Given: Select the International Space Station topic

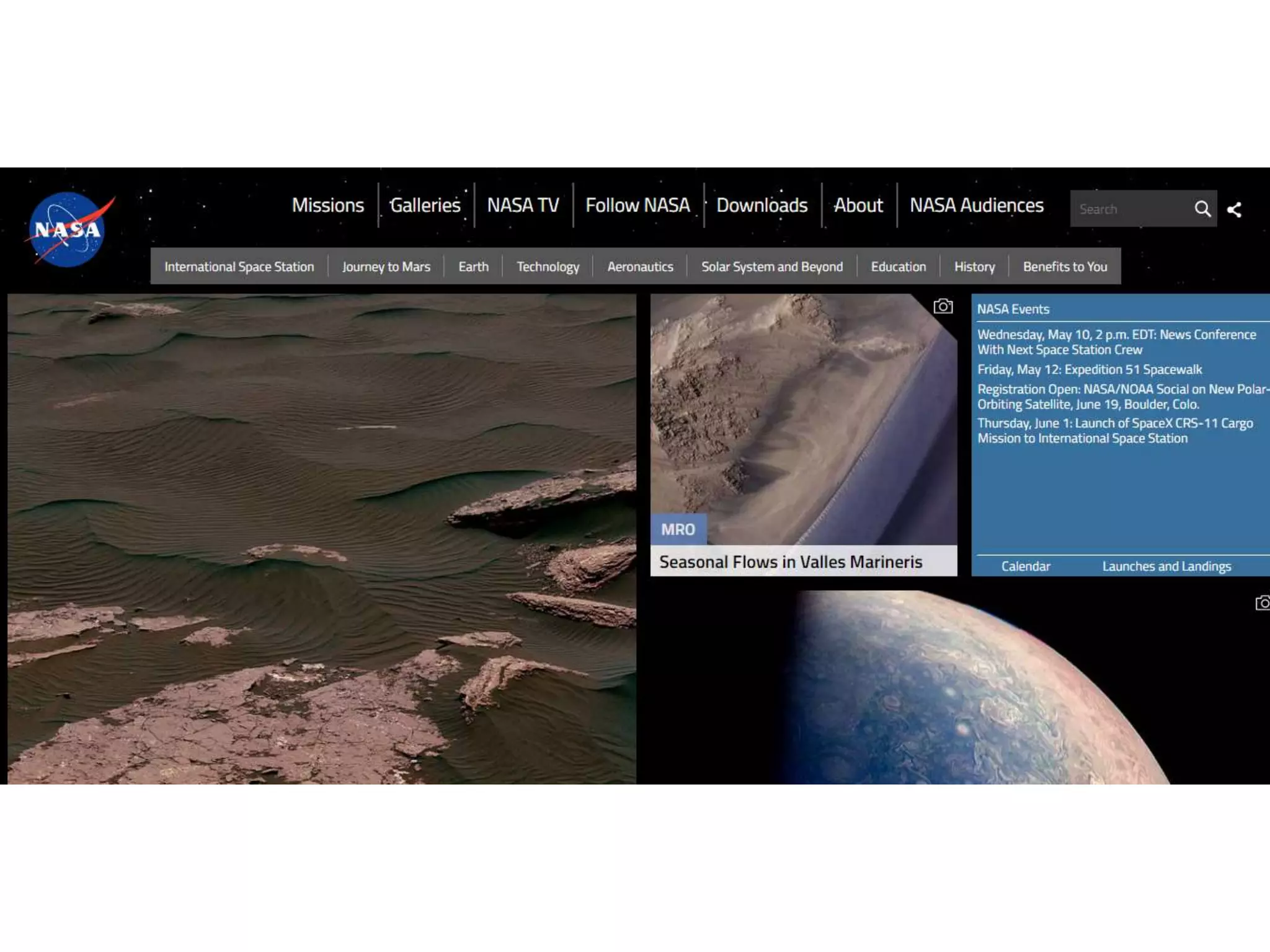Looking at the screenshot, I should [239, 267].
